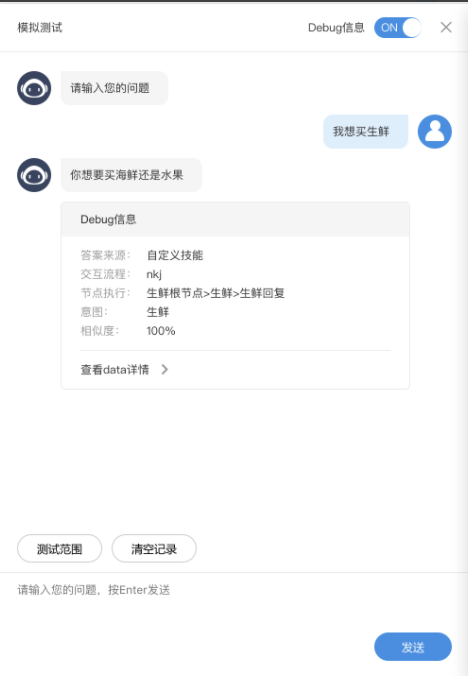The width and height of the screenshot is (468, 676).
Task: Click the 模拟测试 panel title
Action: click(x=40, y=28)
